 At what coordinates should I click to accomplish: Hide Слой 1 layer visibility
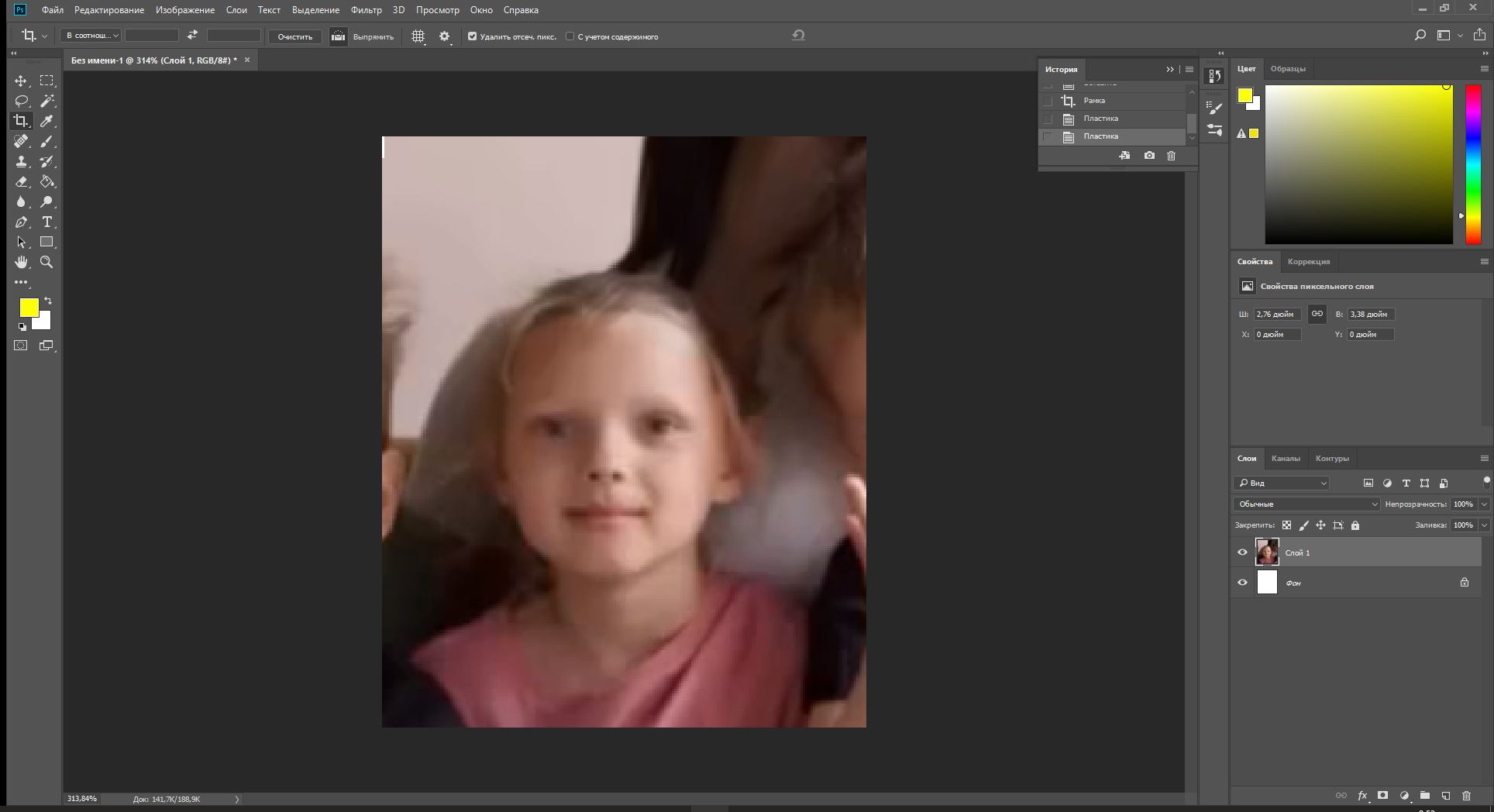[1242, 552]
